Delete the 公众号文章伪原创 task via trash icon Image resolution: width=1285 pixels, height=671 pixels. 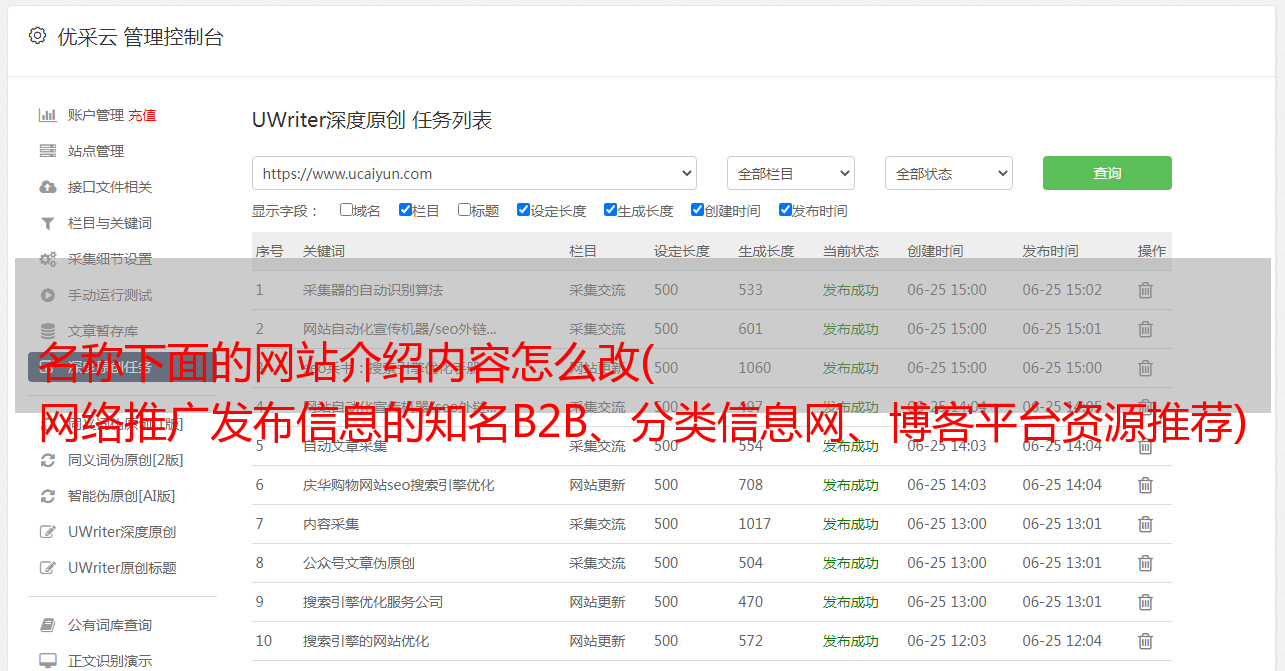1145,563
